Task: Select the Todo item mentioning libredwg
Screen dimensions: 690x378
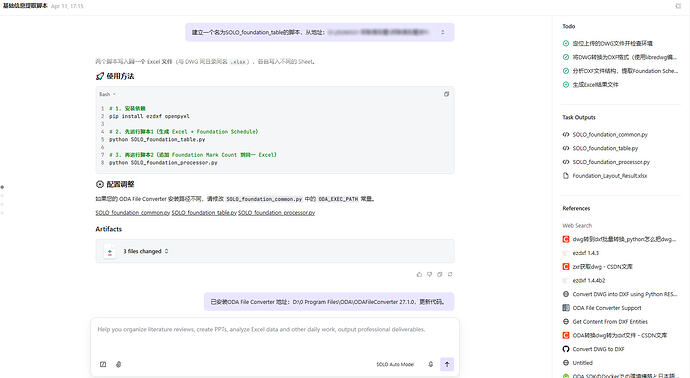Action: click(624, 57)
